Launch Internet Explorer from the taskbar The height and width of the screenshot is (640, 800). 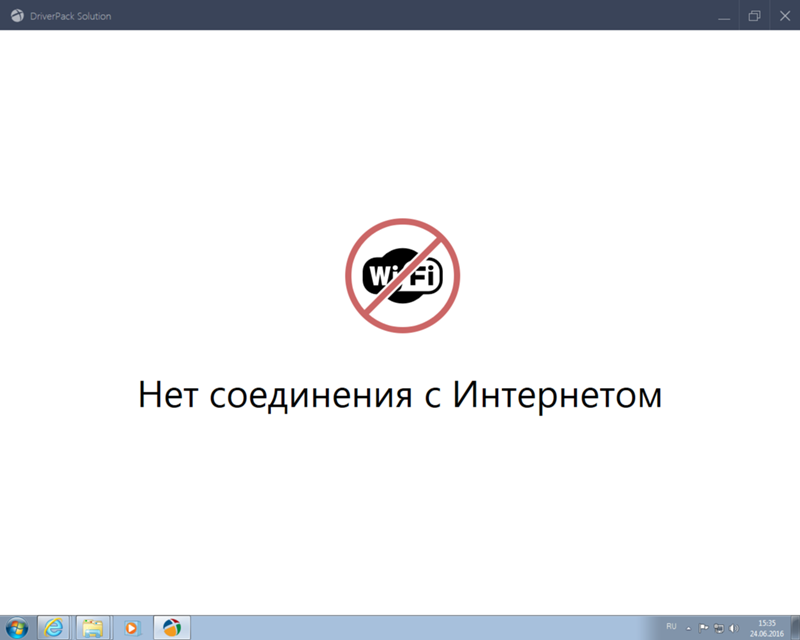click(53, 628)
